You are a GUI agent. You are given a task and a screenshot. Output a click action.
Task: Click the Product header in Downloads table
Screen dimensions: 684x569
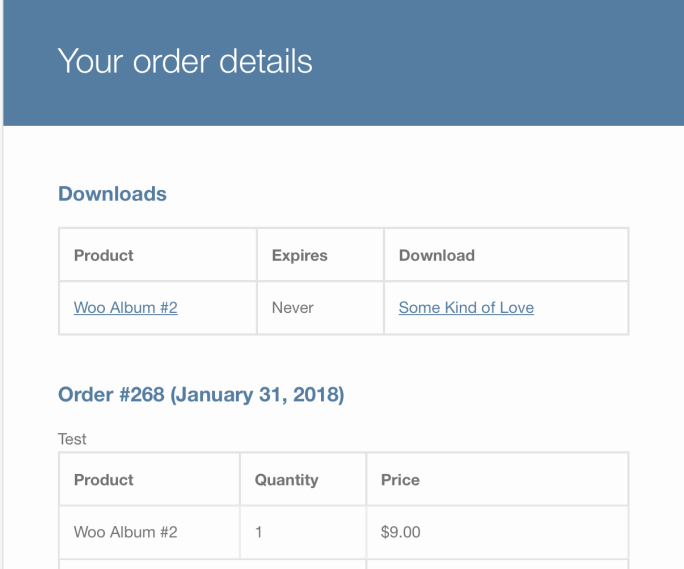pyautogui.click(x=104, y=255)
